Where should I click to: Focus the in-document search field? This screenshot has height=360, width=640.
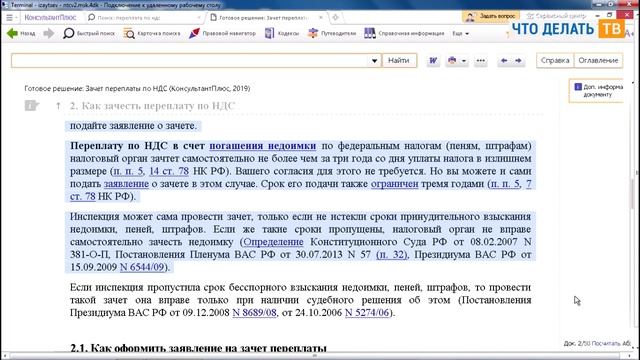tap(190, 60)
